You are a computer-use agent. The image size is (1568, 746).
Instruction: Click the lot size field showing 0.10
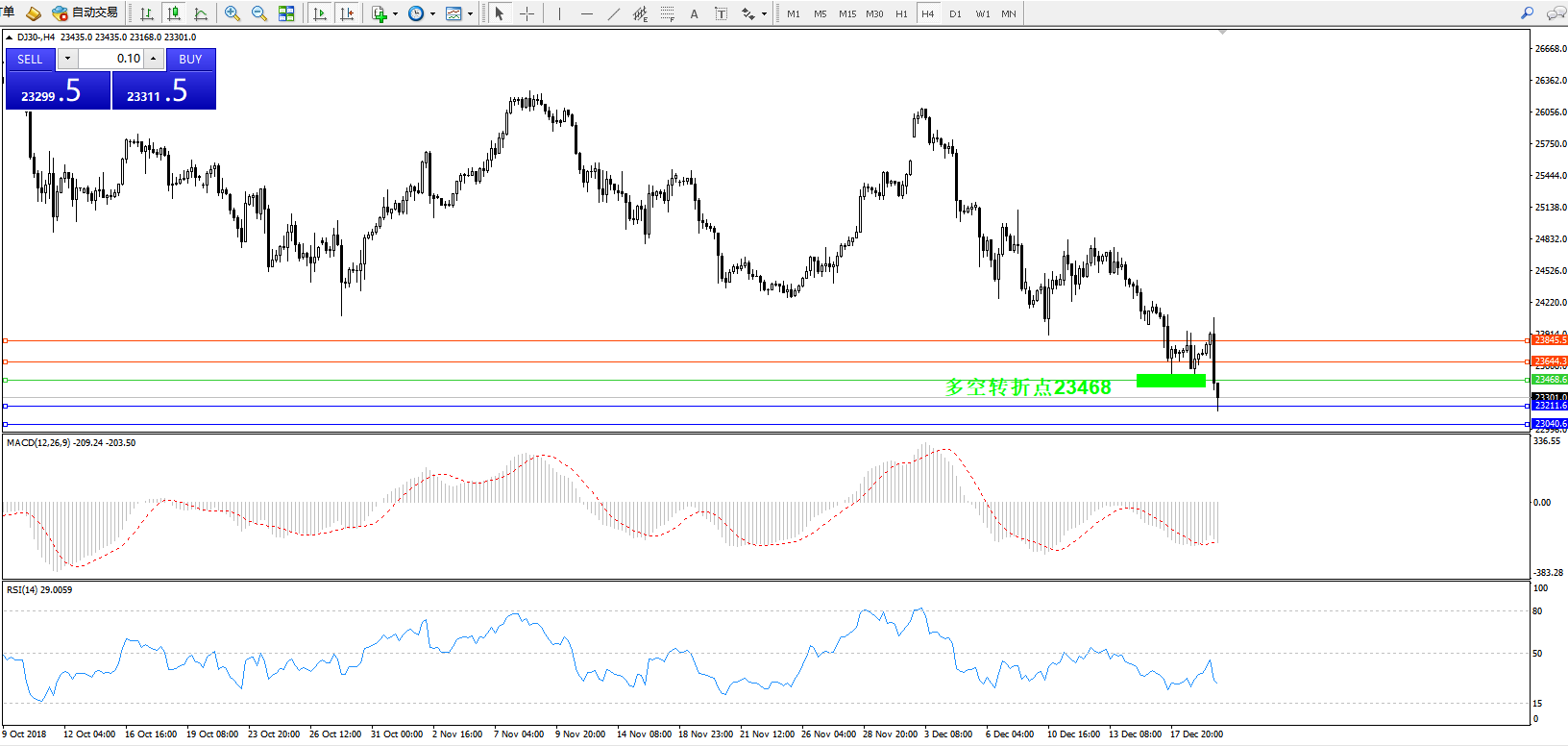[x=110, y=59]
